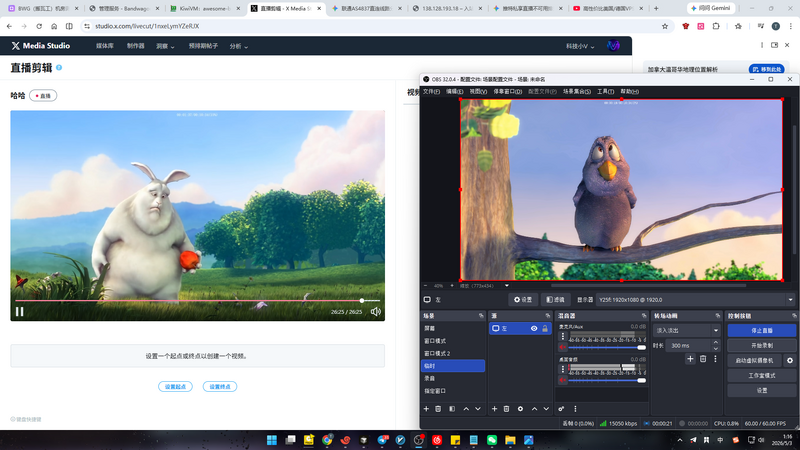Mute the Media Studio video volume
This screenshot has height=450, width=800.
(376, 311)
